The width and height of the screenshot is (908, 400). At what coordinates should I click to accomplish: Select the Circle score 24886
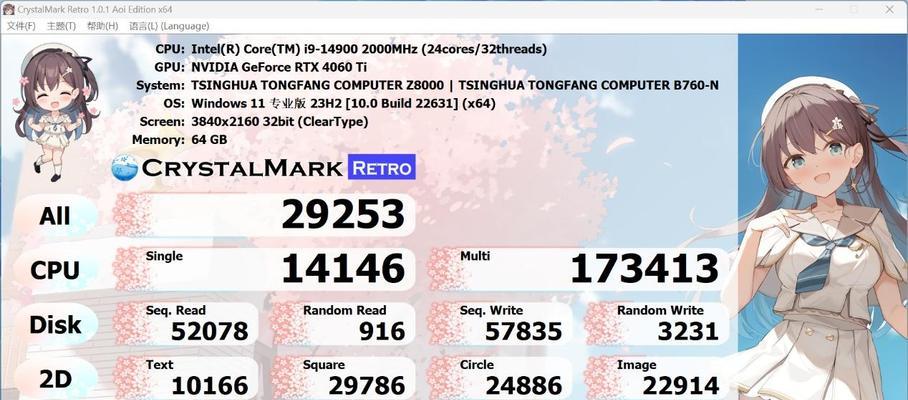[x=523, y=386]
